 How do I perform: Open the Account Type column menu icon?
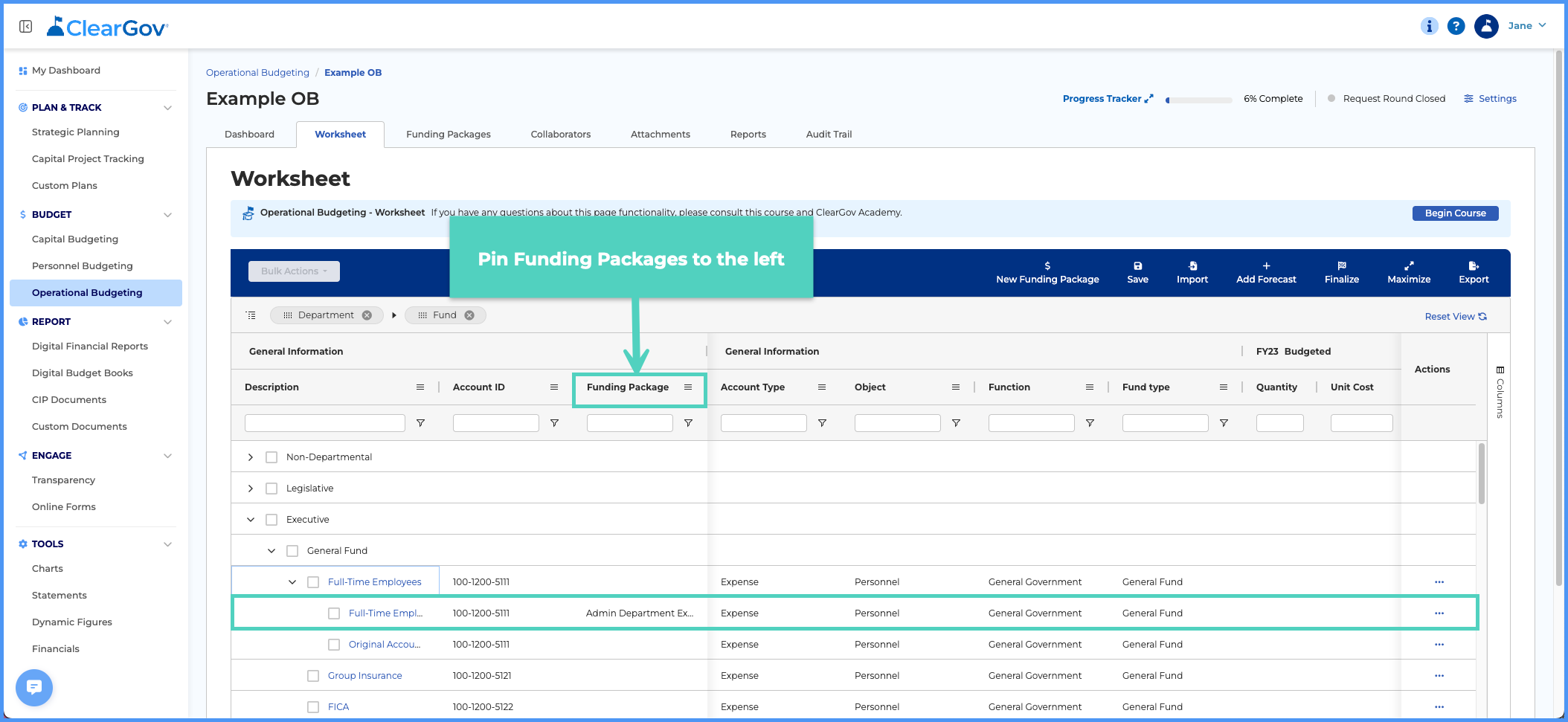(822, 387)
